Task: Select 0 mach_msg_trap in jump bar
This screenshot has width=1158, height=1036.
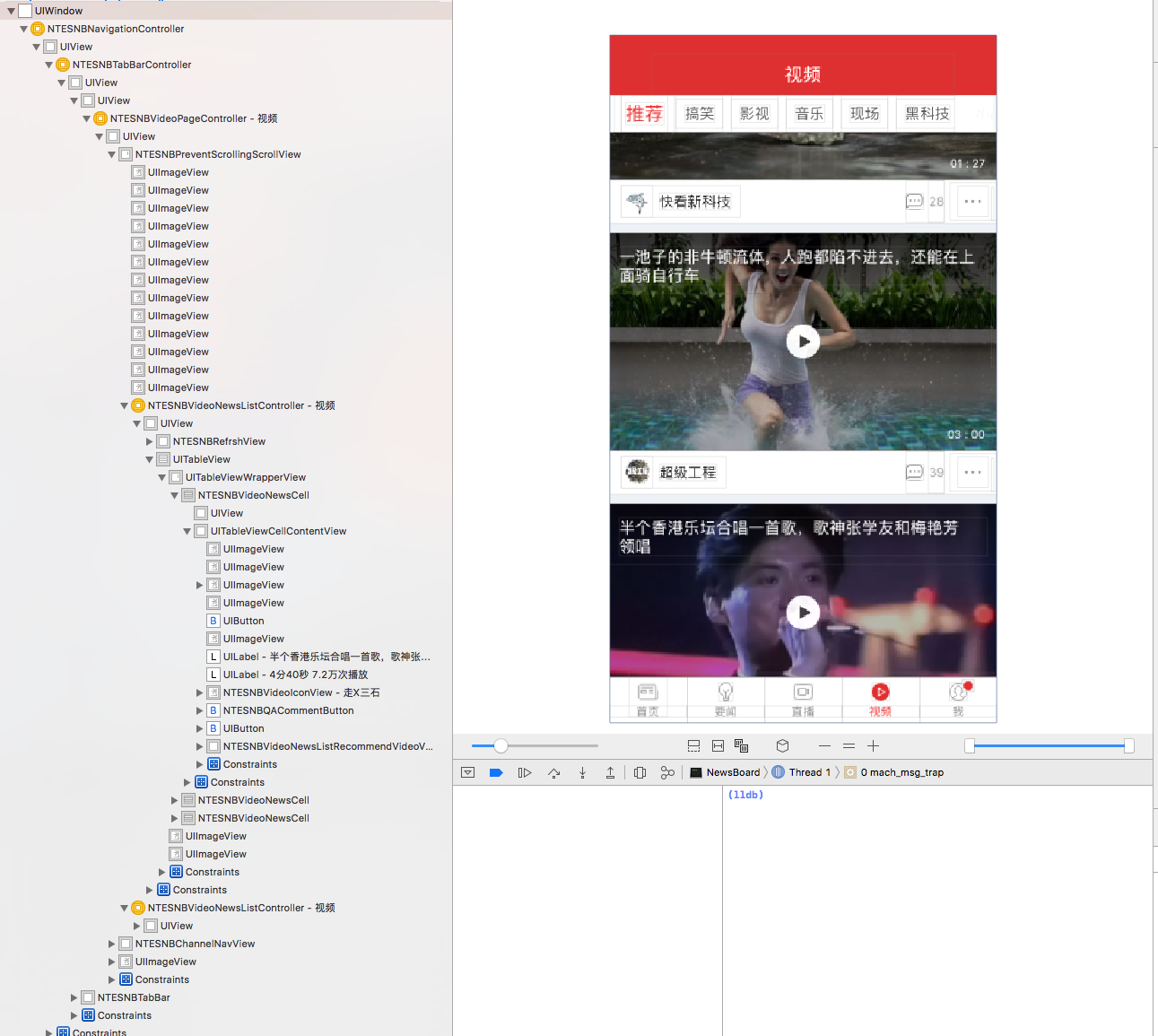Action: pyautogui.click(x=894, y=772)
